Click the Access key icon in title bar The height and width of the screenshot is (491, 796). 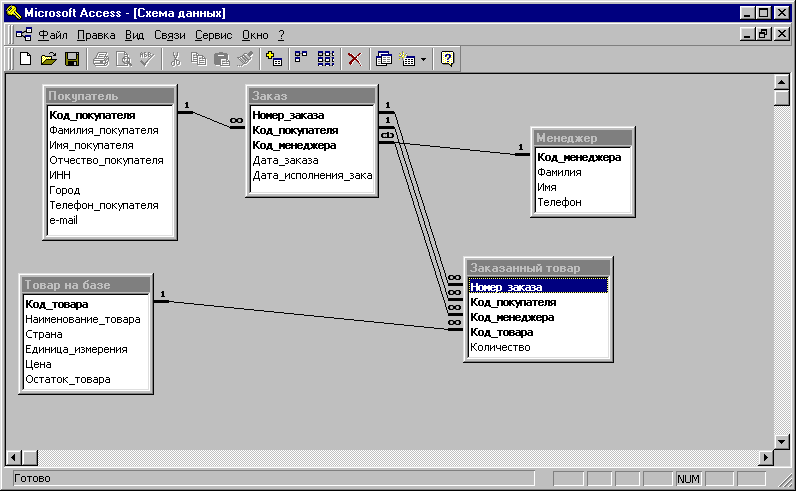[x=13, y=12]
